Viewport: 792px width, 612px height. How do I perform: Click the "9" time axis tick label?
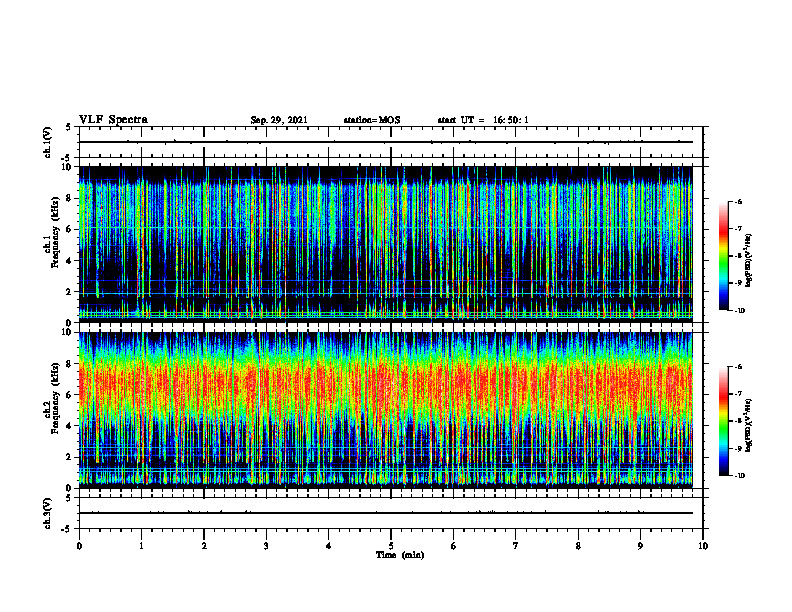tap(640, 546)
